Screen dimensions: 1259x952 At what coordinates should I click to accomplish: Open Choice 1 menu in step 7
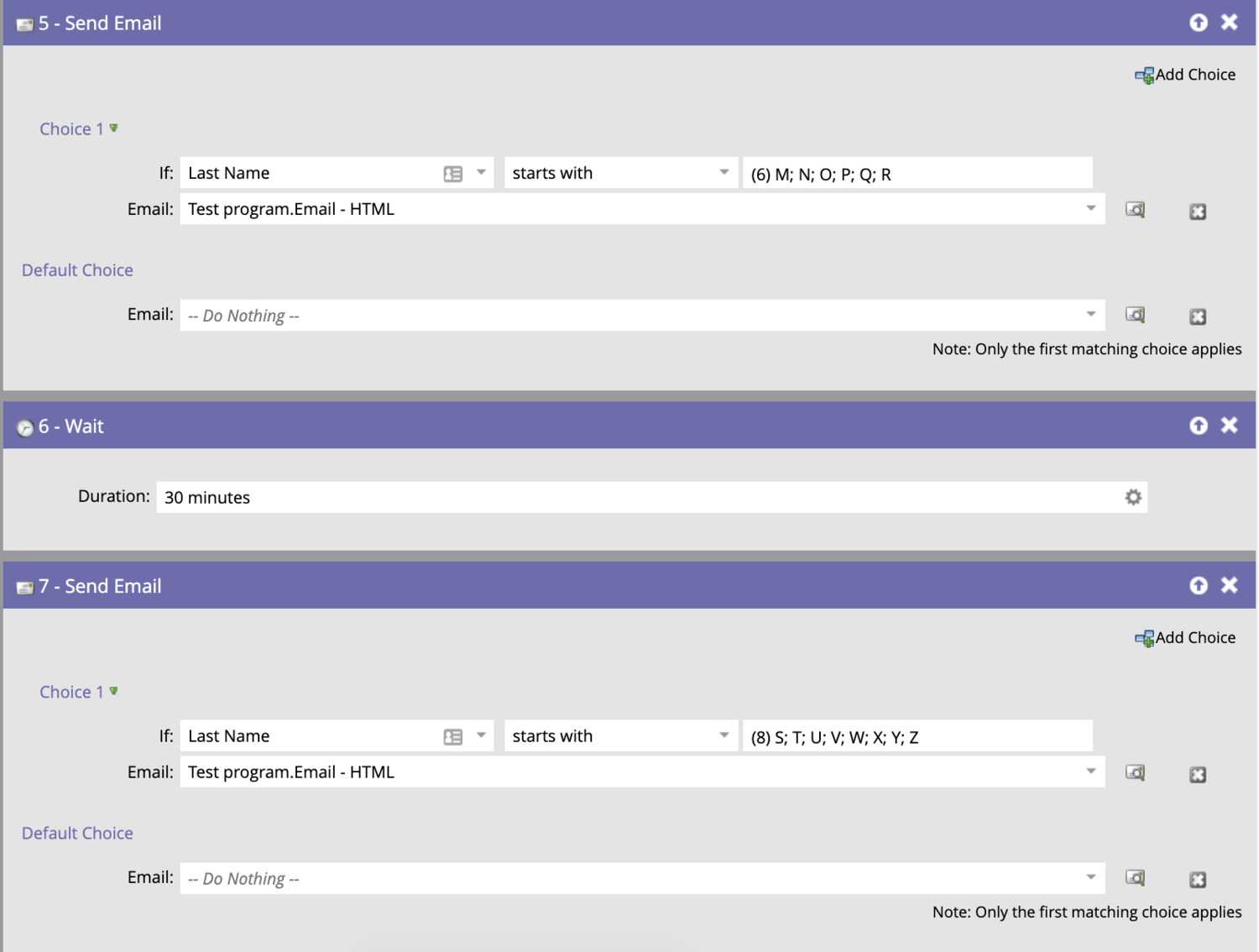coord(113,691)
